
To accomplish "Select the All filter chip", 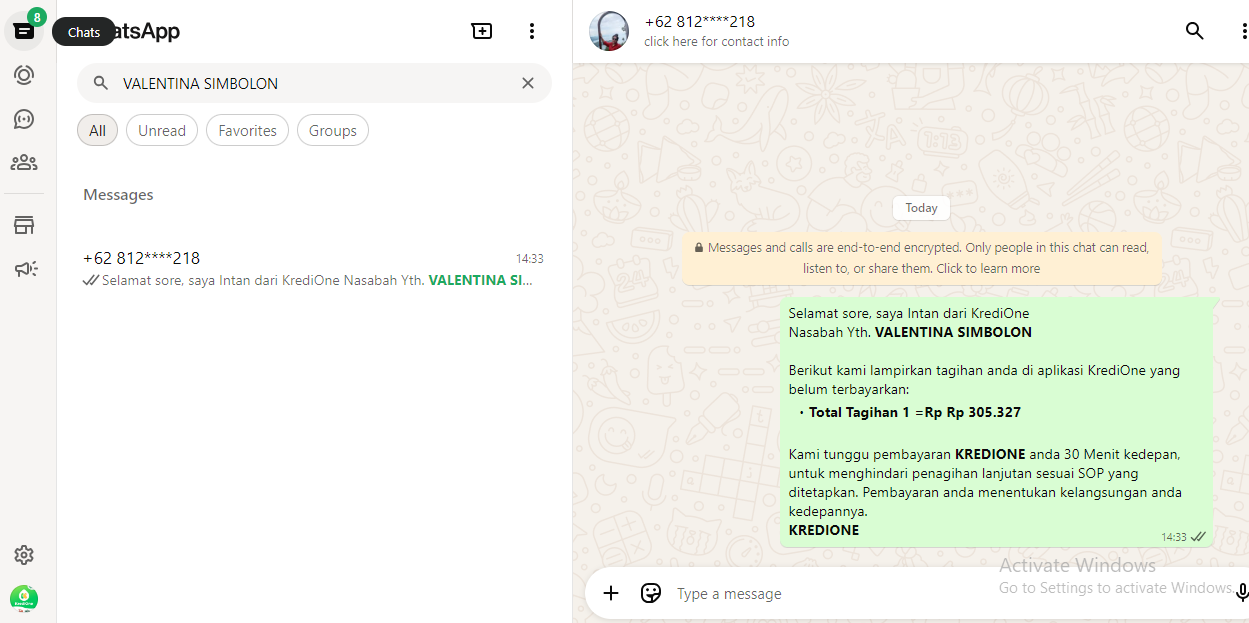I will (x=97, y=130).
